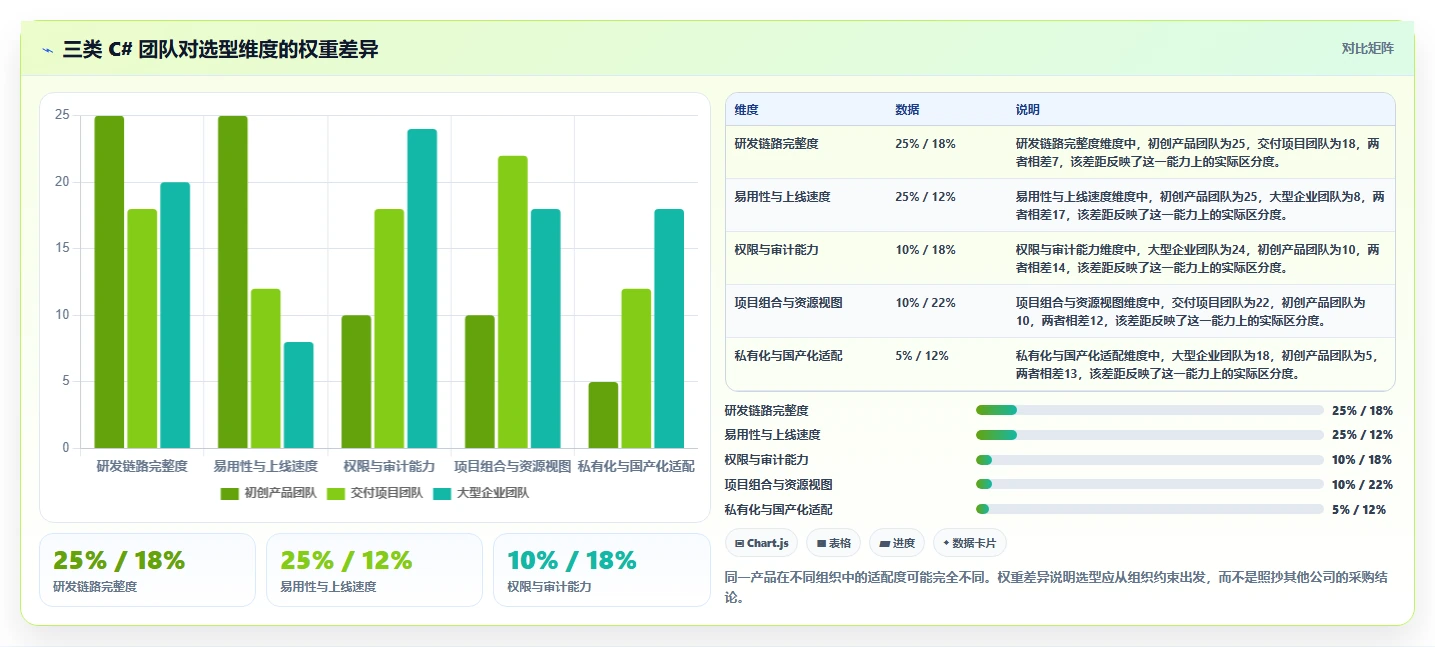
Task: Click the description mentioning 两者相差14
Action: click(1198, 258)
